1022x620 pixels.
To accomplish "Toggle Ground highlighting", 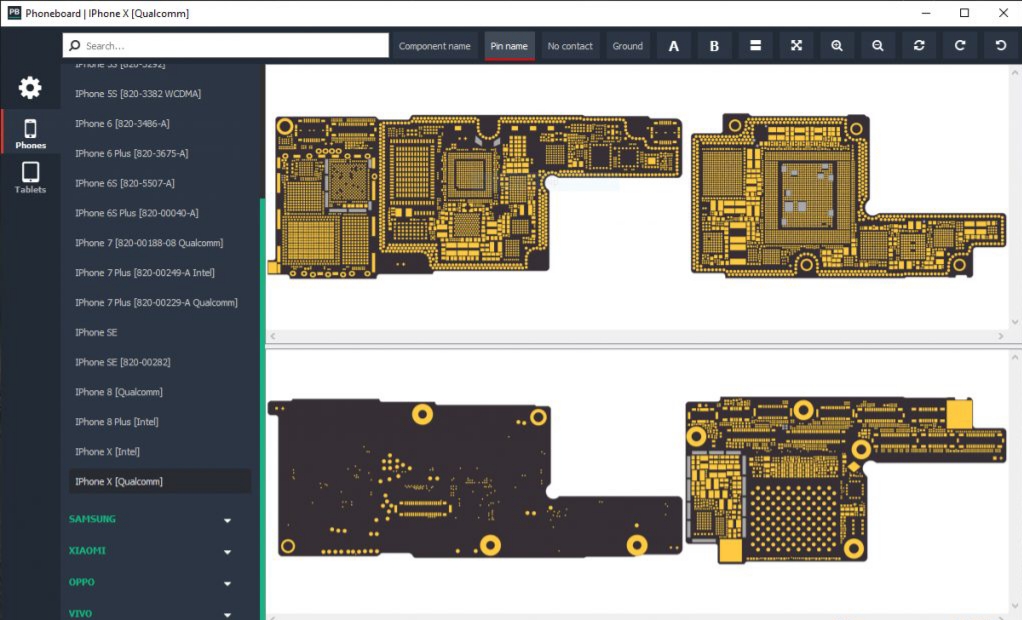I will tap(627, 46).
